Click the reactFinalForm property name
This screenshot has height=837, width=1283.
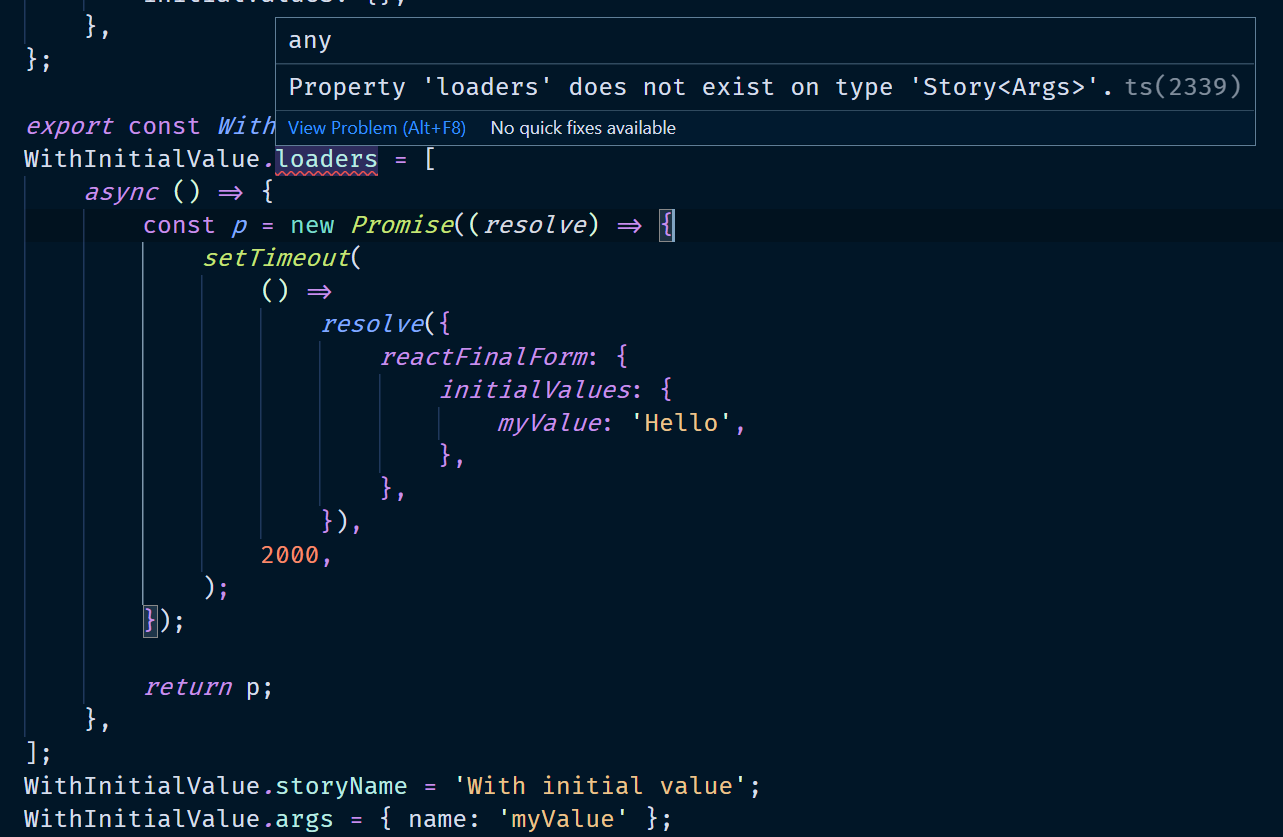pos(484,356)
